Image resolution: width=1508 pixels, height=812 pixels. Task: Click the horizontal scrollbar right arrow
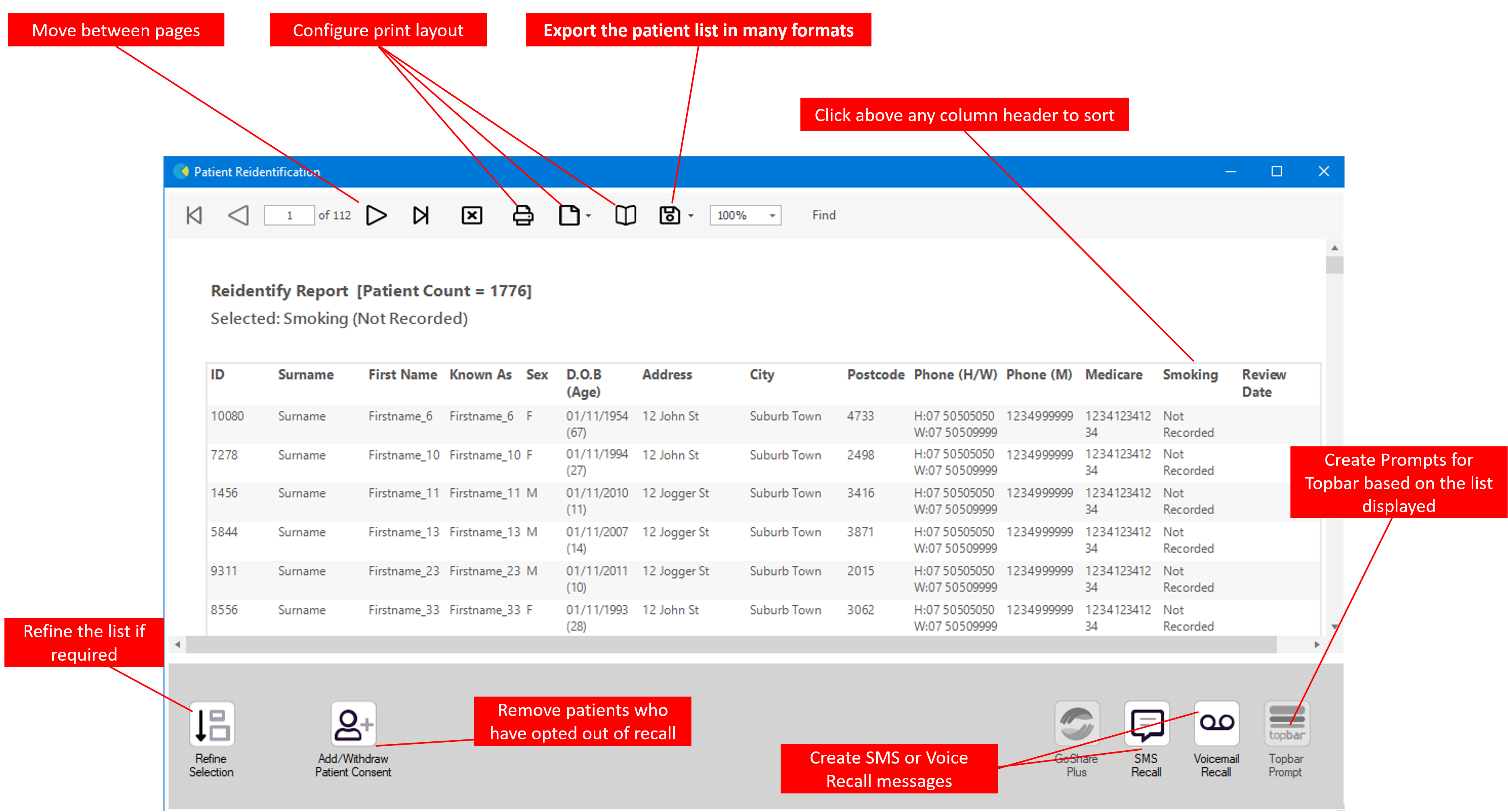click(x=1317, y=645)
